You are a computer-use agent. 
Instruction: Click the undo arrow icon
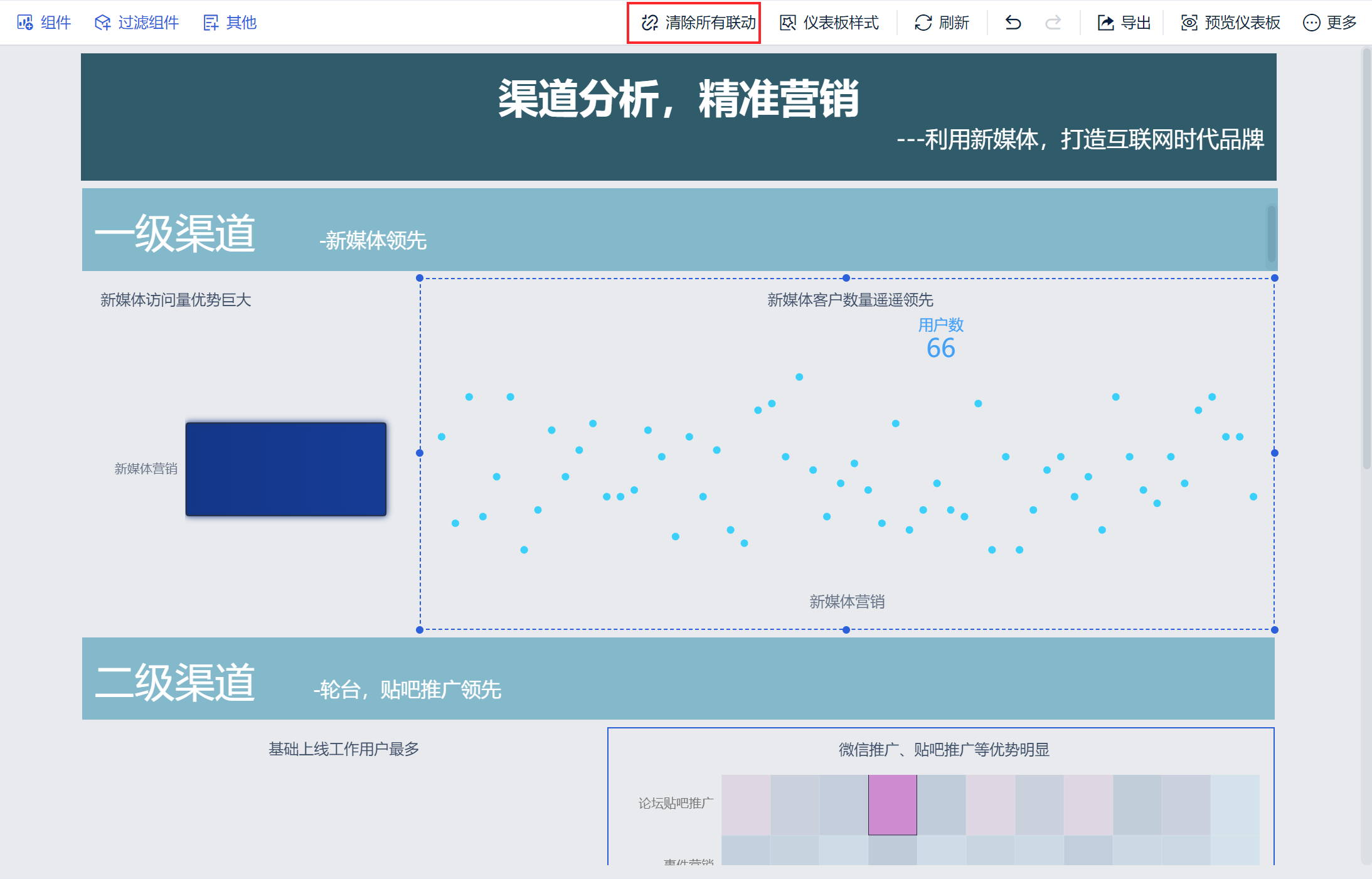pyautogui.click(x=1013, y=23)
